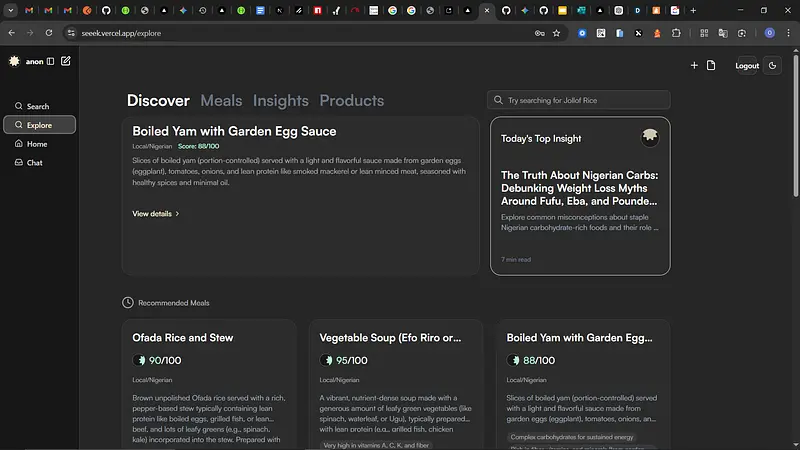800x450 pixels.
Task: Click the plus icon in the app header
Action: pyautogui.click(x=695, y=66)
